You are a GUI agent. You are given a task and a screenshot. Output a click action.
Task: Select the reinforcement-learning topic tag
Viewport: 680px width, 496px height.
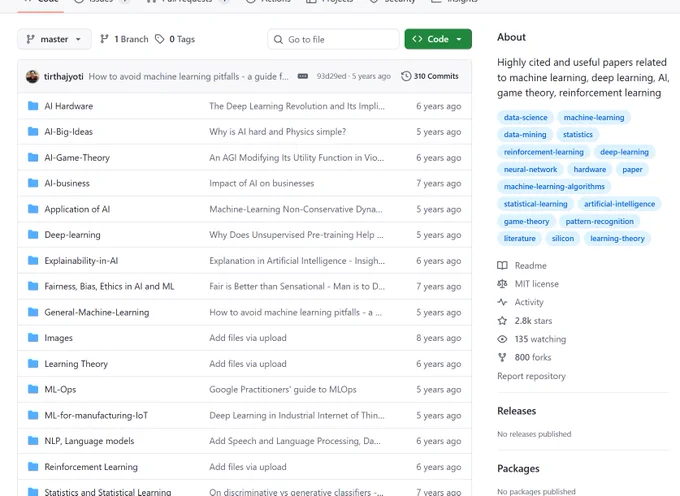pos(543,152)
